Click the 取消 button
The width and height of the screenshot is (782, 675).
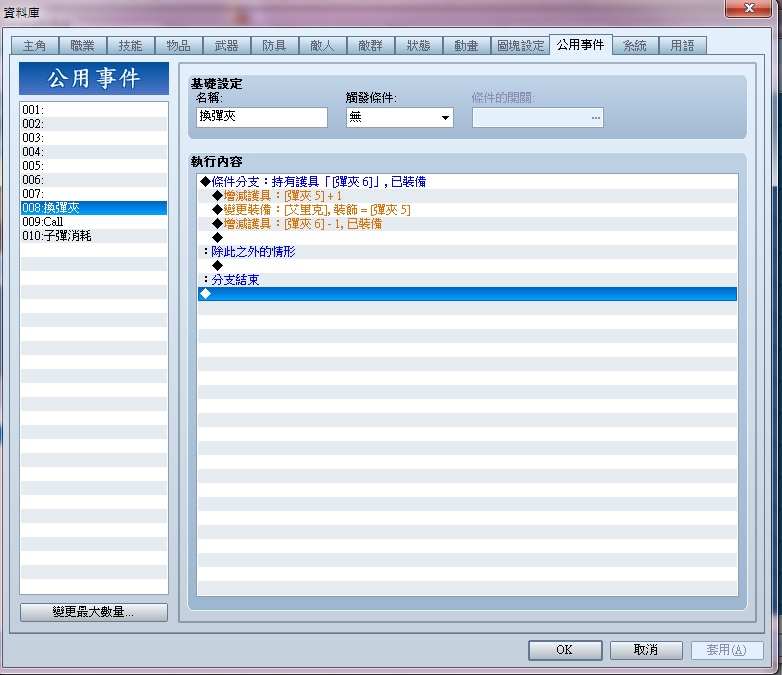(646, 650)
